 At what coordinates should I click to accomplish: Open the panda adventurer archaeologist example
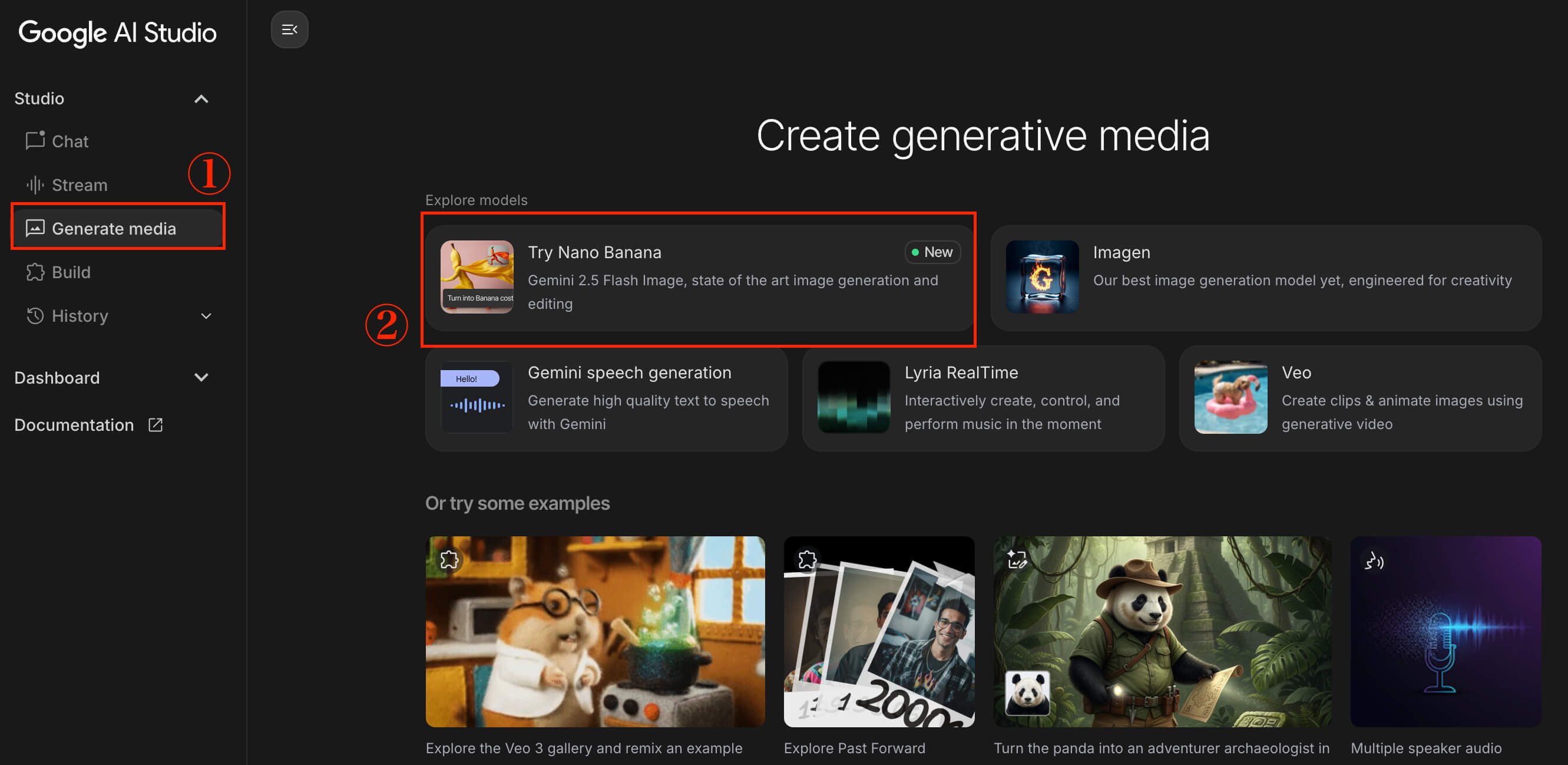click(1162, 631)
